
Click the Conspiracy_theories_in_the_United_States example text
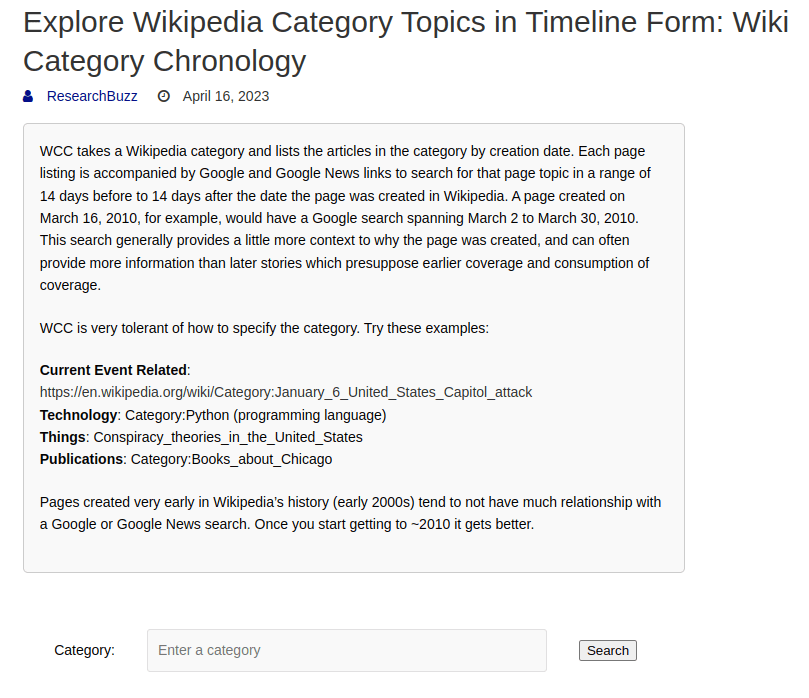[x=229, y=437]
